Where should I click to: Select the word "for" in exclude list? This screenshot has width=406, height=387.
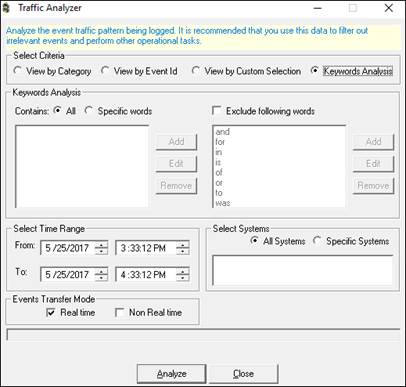pos(220,142)
